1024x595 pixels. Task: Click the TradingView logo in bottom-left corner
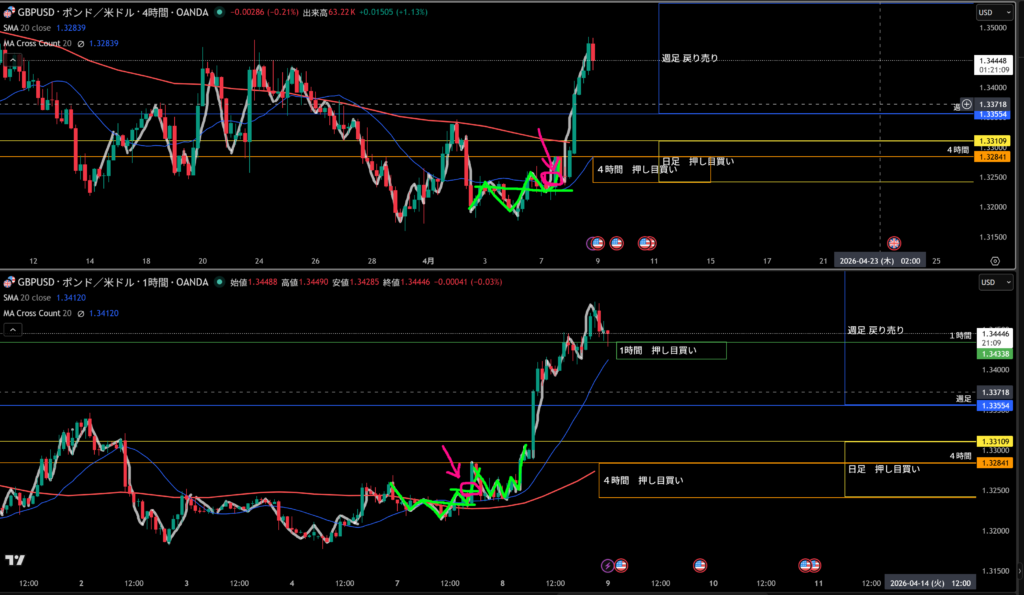click(x=15, y=560)
